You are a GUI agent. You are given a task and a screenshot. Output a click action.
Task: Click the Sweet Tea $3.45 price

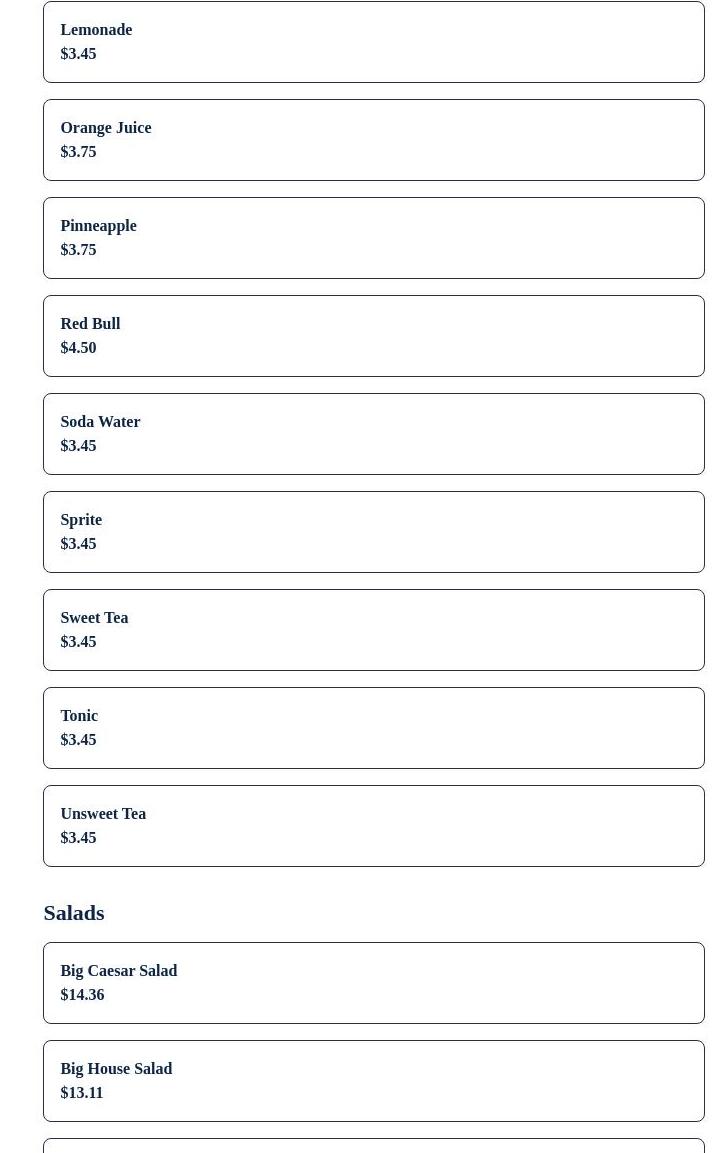pyautogui.click(x=78, y=642)
